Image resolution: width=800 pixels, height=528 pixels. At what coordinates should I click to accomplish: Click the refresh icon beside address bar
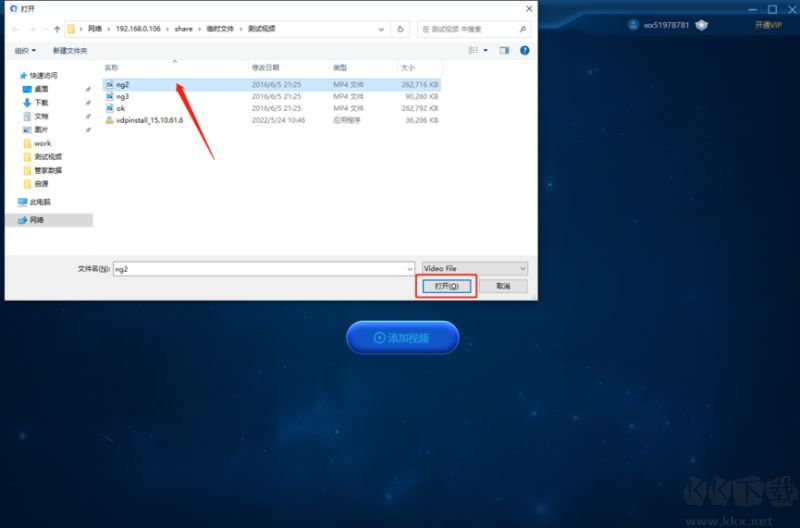[x=401, y=29]
